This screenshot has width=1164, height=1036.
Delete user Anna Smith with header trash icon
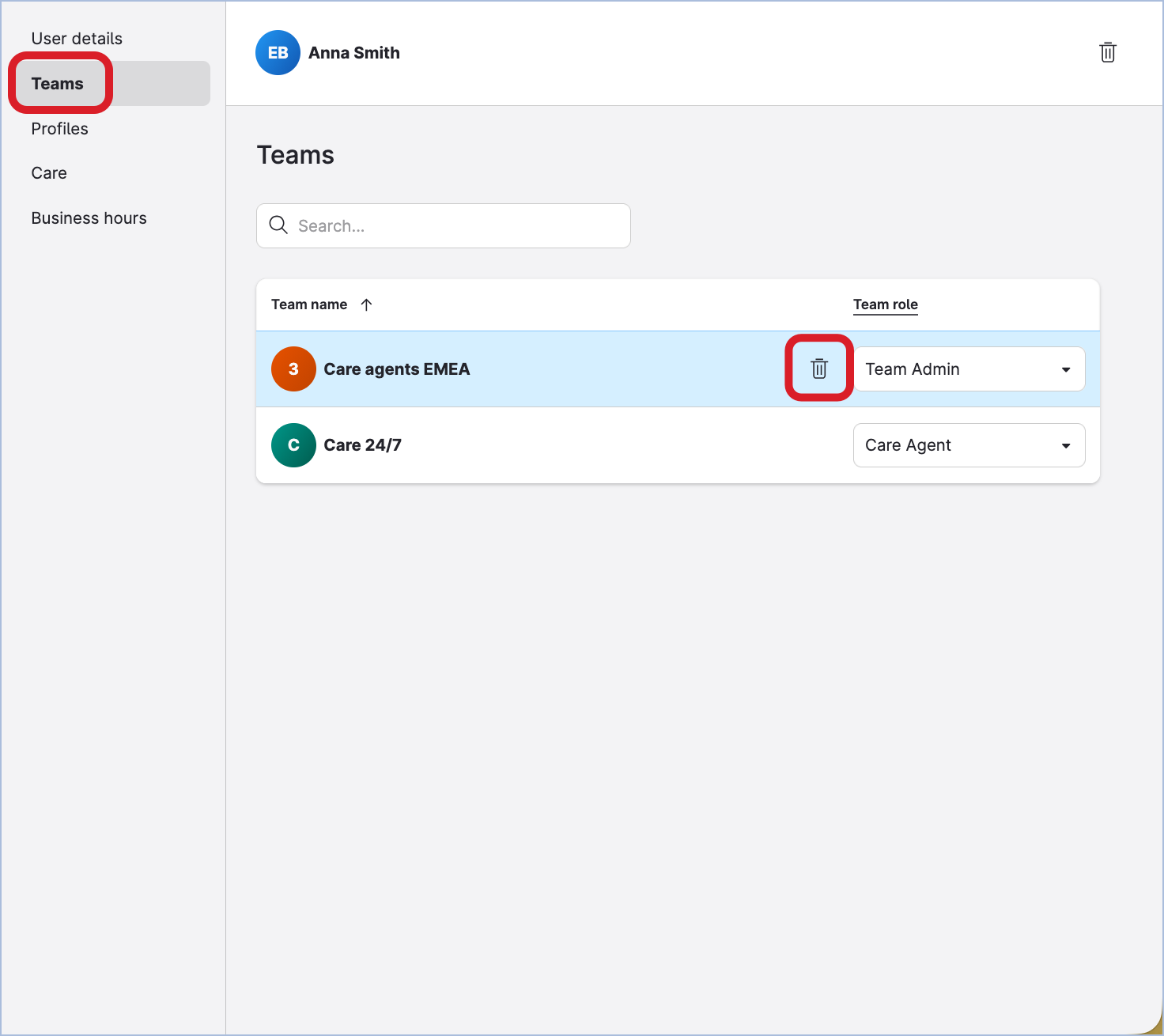(1107, 52)
